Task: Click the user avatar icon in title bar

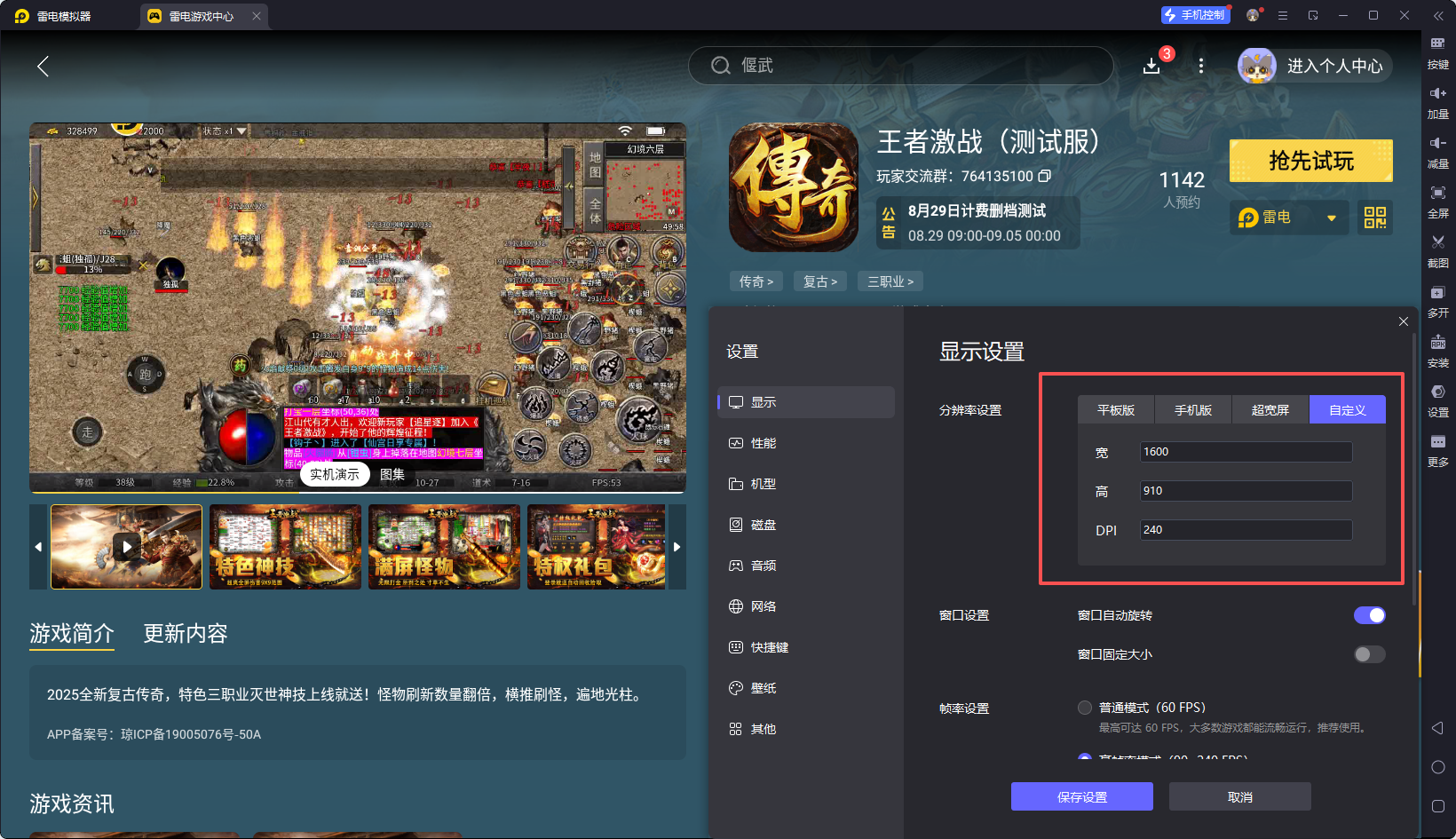Action: click(x=1253, y=15)
